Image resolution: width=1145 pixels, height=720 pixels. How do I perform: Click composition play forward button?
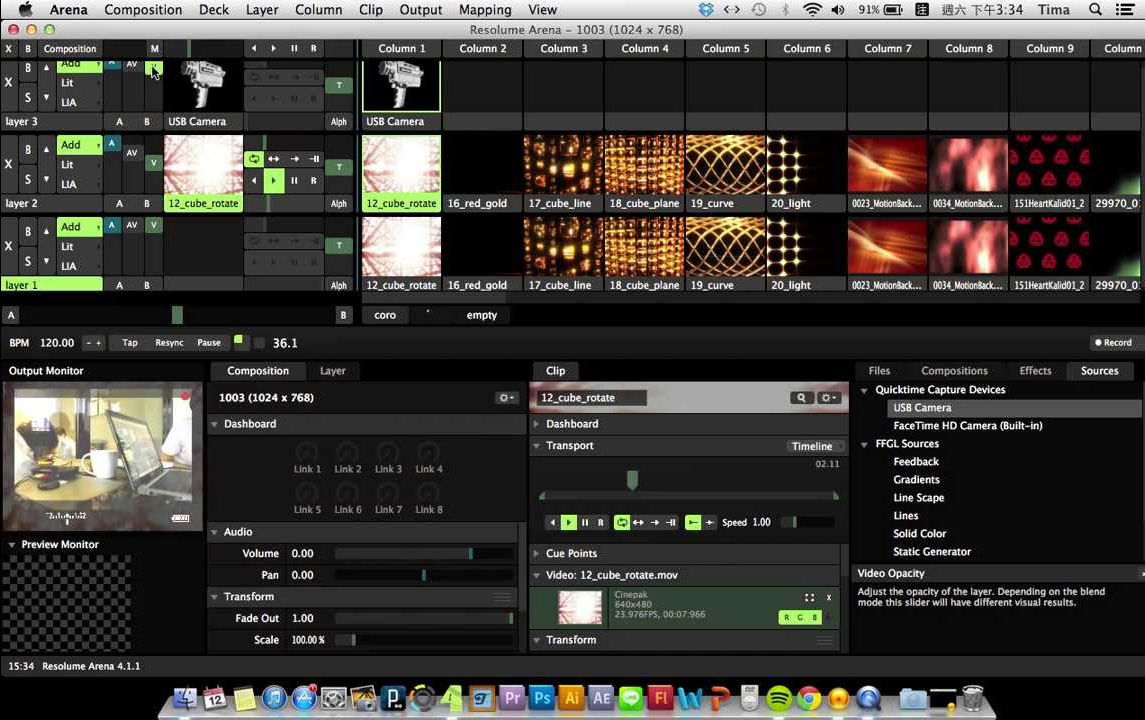tap(273, 48)
